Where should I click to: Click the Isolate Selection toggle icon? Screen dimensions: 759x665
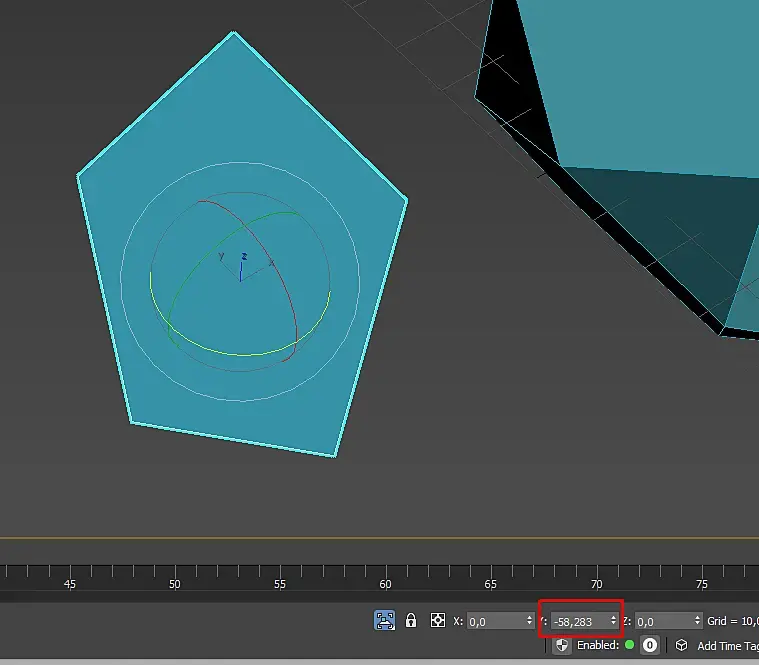point(384,621)
